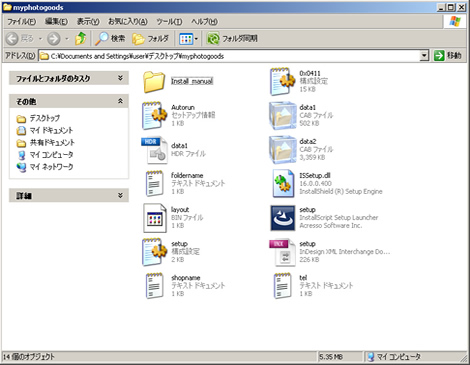Click the Install_manual folder name label
This screenshot has height=365, width=470.
[192, 81]
